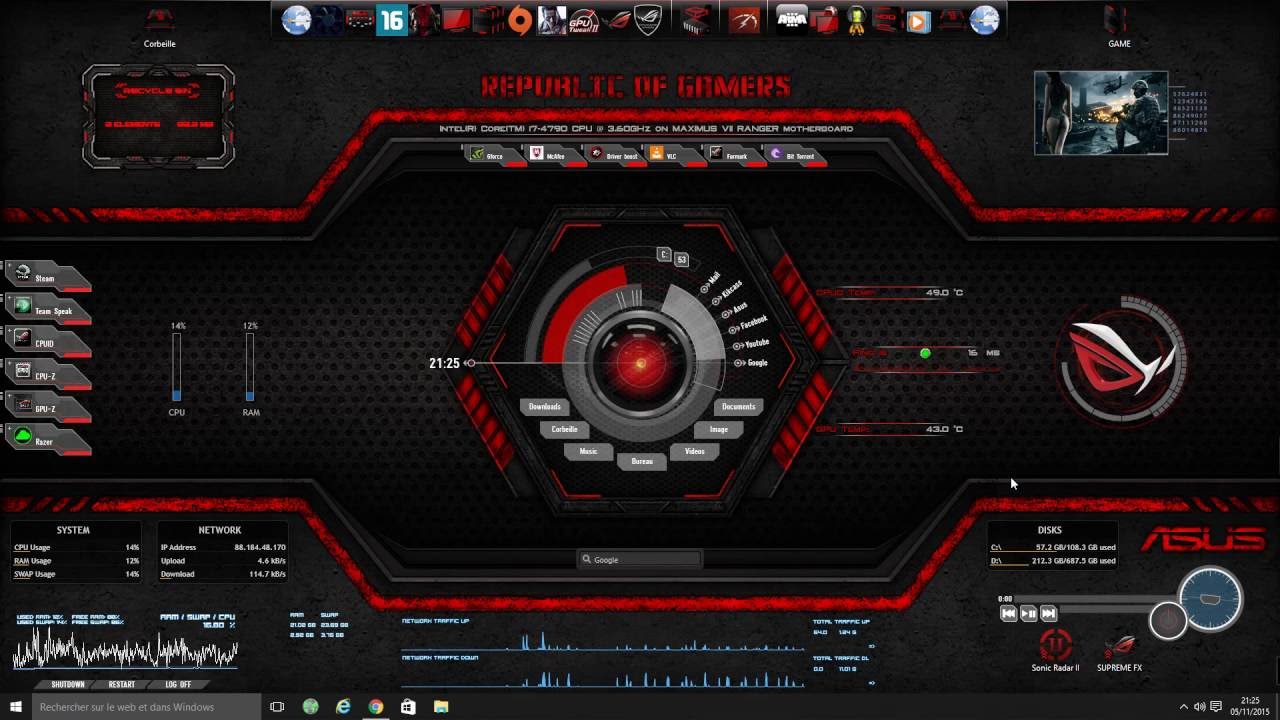
Task: Launch VLC shortcut
Action: [674, 155]
